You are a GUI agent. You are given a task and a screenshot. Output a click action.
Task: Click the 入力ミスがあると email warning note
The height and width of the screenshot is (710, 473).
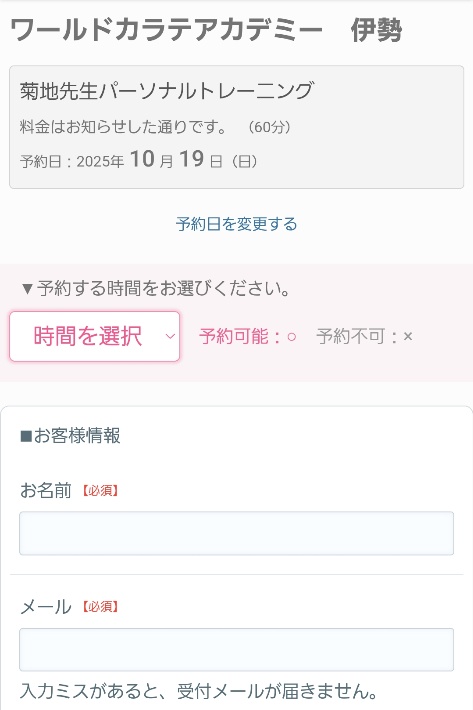199,691
